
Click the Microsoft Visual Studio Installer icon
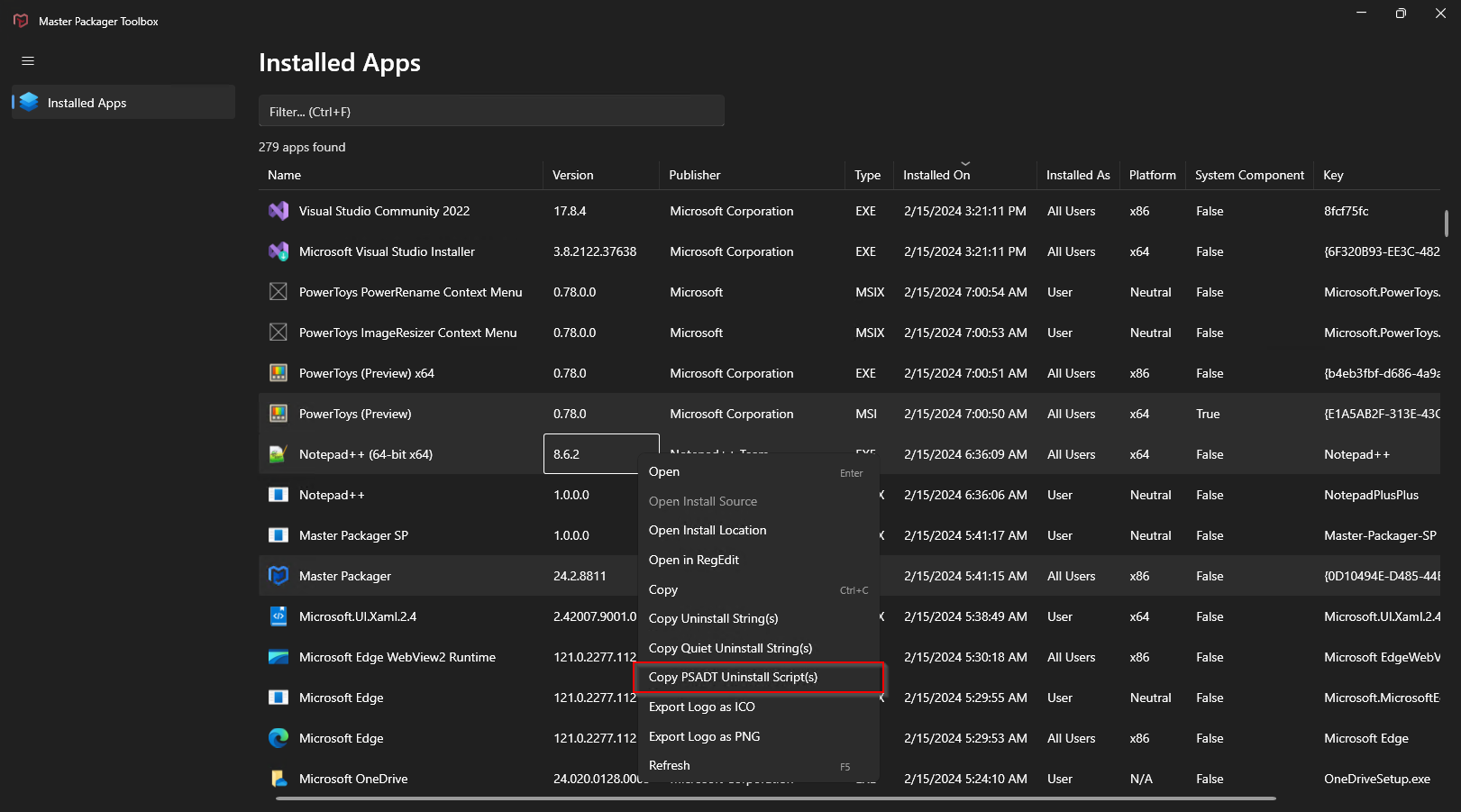pos(279,251)
